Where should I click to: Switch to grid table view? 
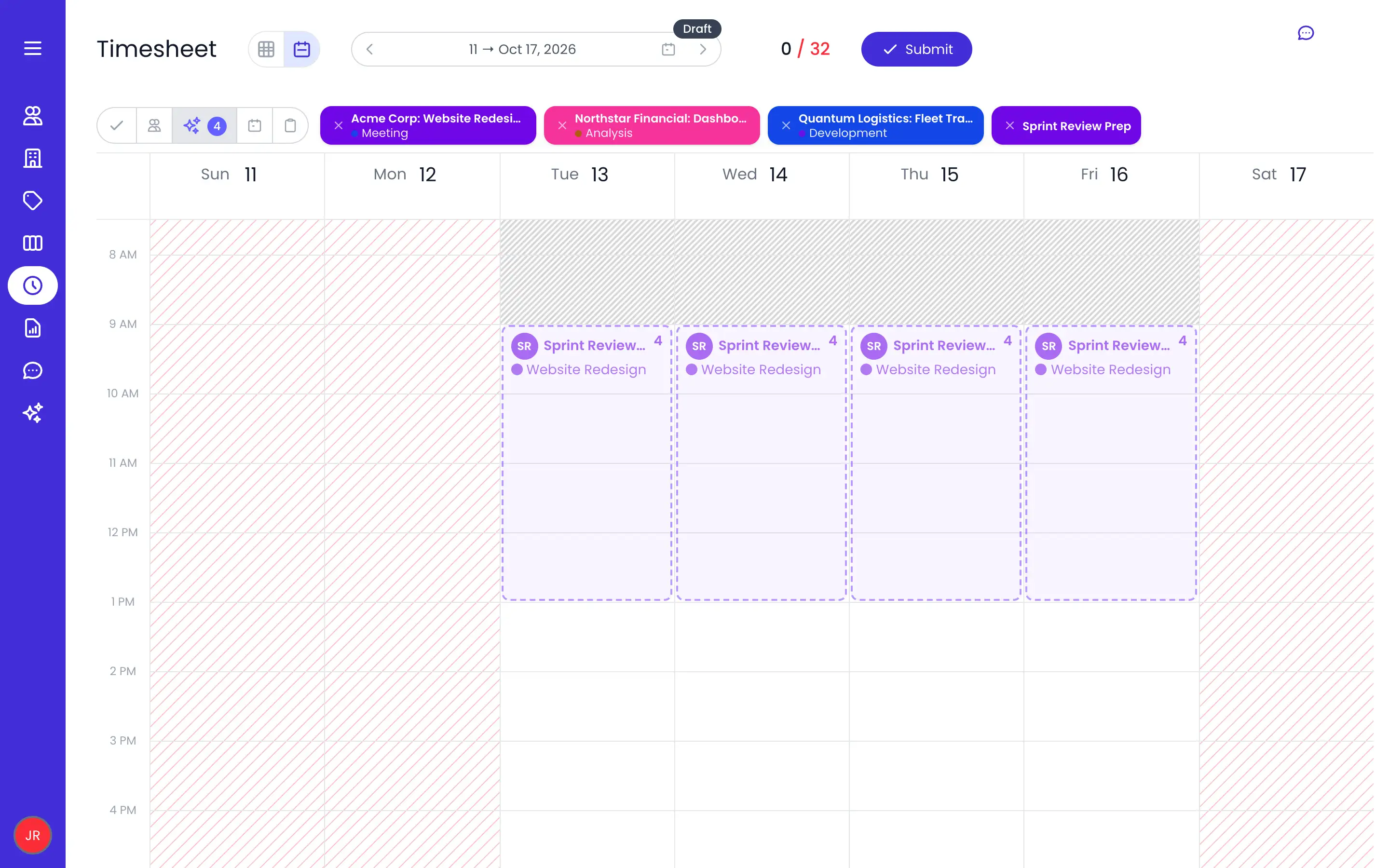[266, 49]
